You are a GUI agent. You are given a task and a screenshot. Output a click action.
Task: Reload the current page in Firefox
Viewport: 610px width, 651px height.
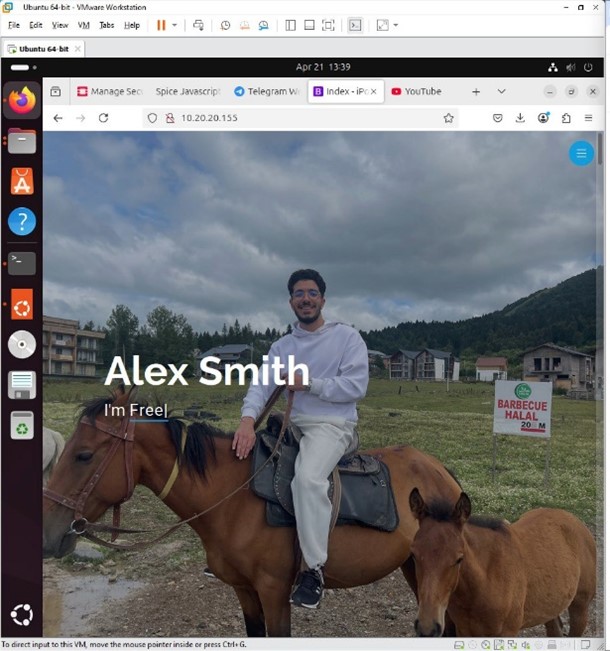pyautogui.click(x=103, y=118)
